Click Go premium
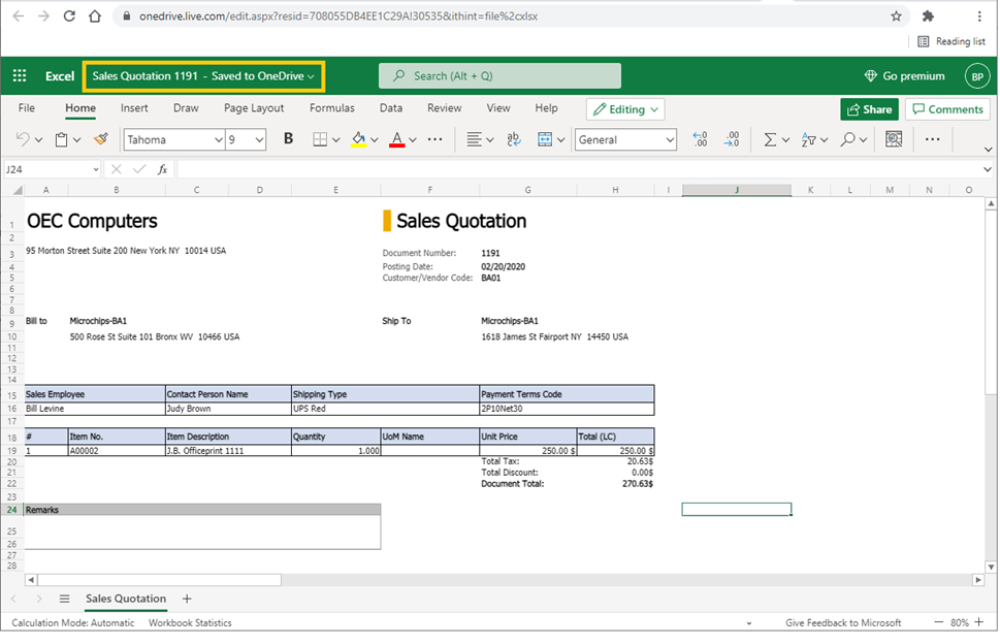The image size is (1000, 632). (904, 76)
